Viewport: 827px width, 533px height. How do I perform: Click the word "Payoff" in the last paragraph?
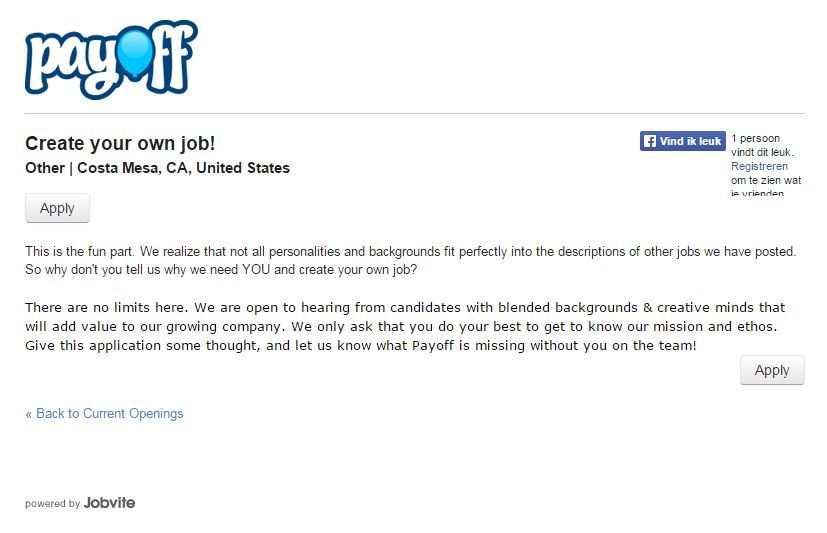[x=432, y=346]
